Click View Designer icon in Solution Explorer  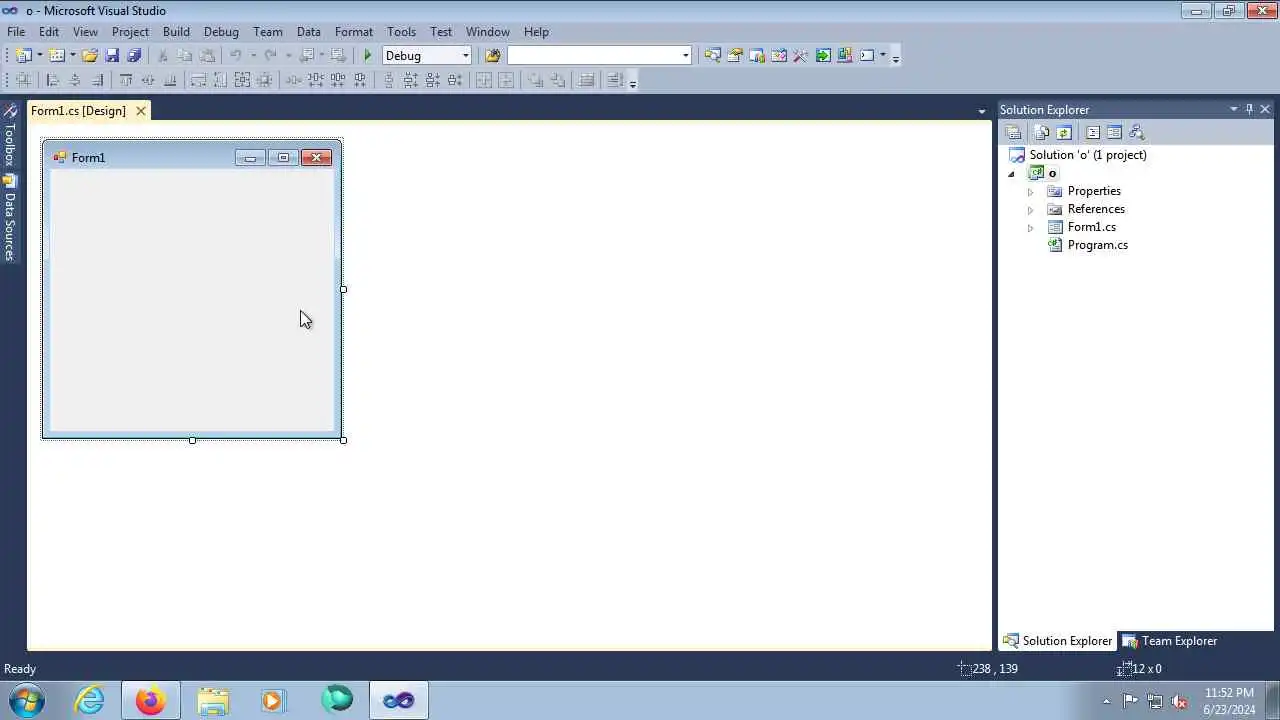(1114, 132)
